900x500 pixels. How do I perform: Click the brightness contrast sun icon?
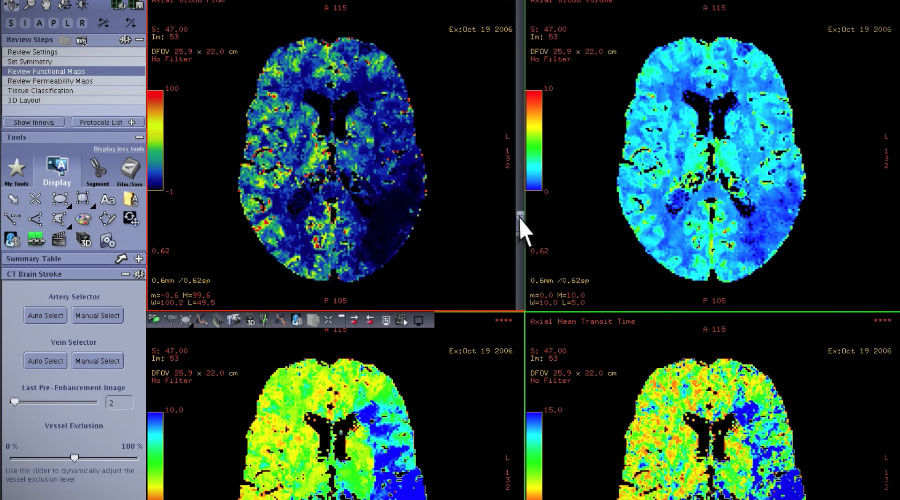(x=82, y=5)
